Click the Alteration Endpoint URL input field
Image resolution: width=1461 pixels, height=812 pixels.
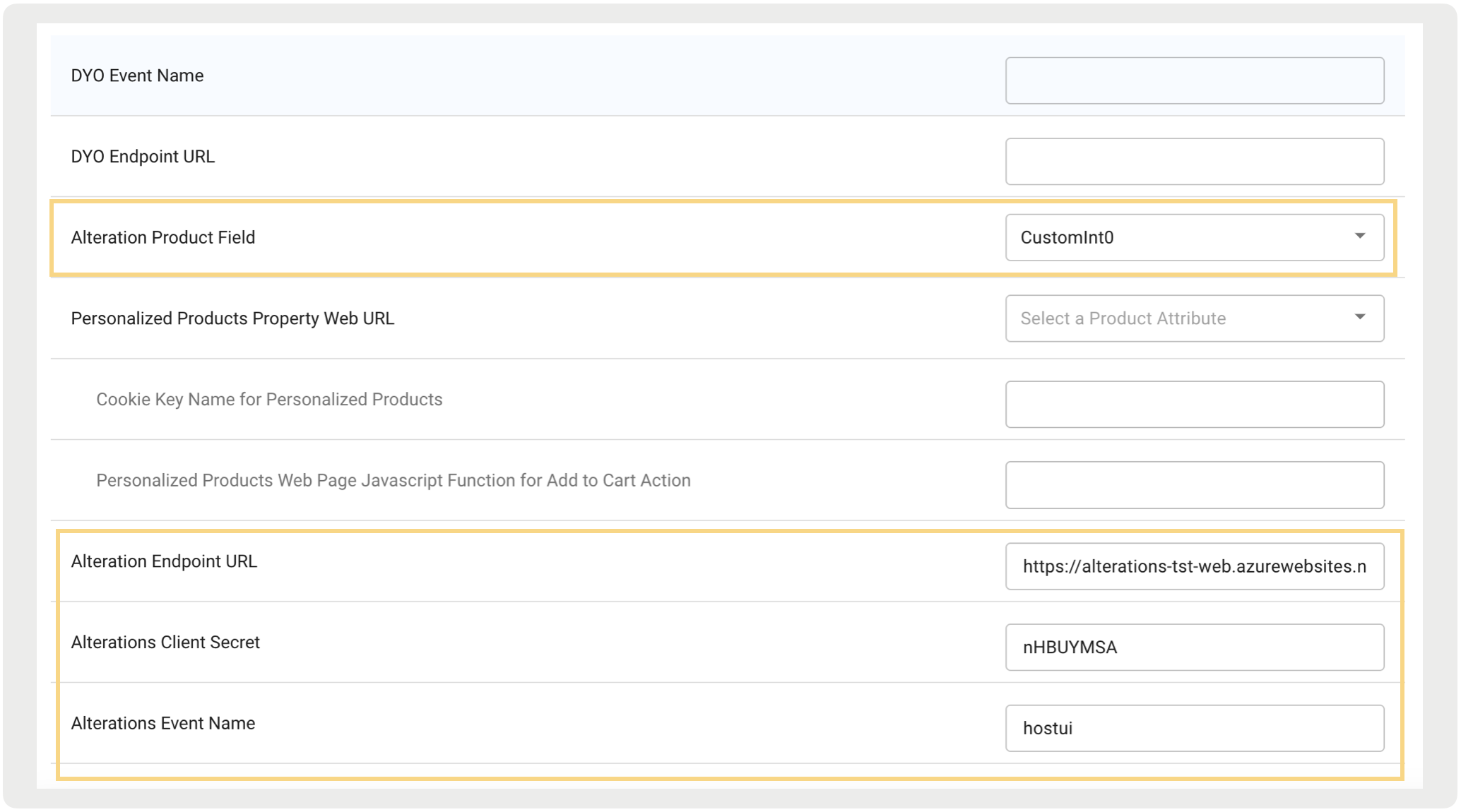point(1195,566)
